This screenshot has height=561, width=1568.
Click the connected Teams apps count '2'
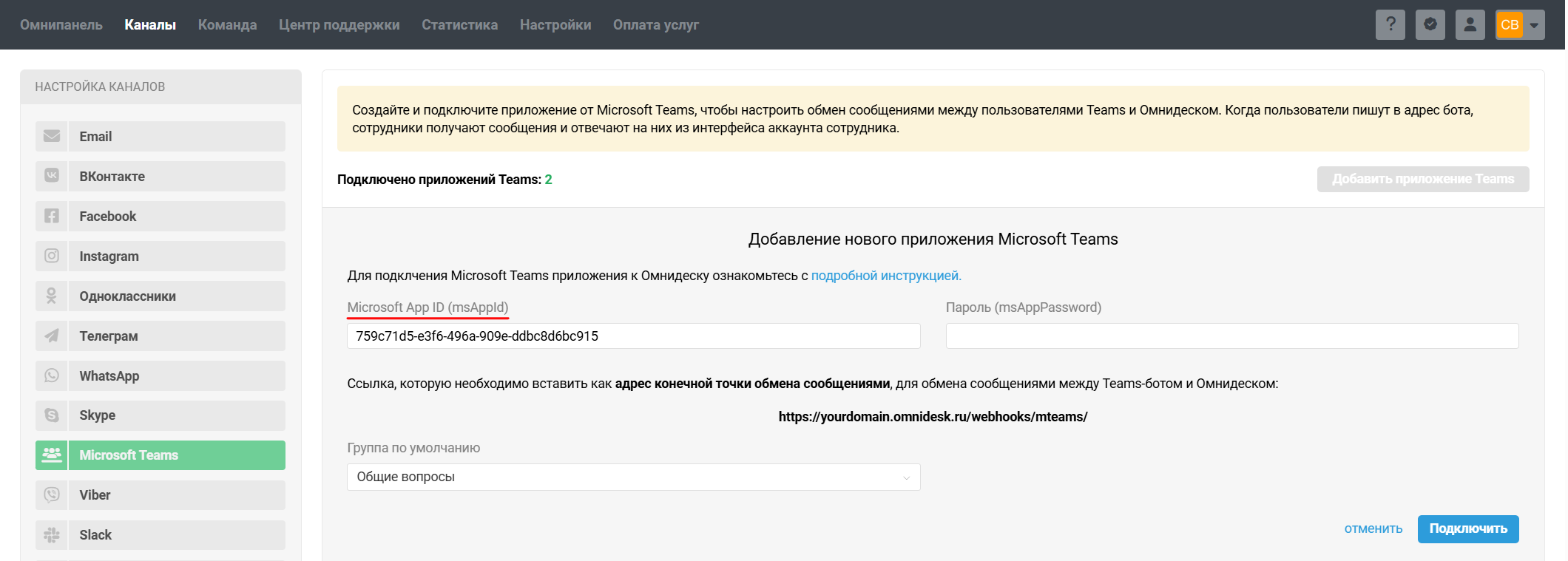tap(549, 180)
